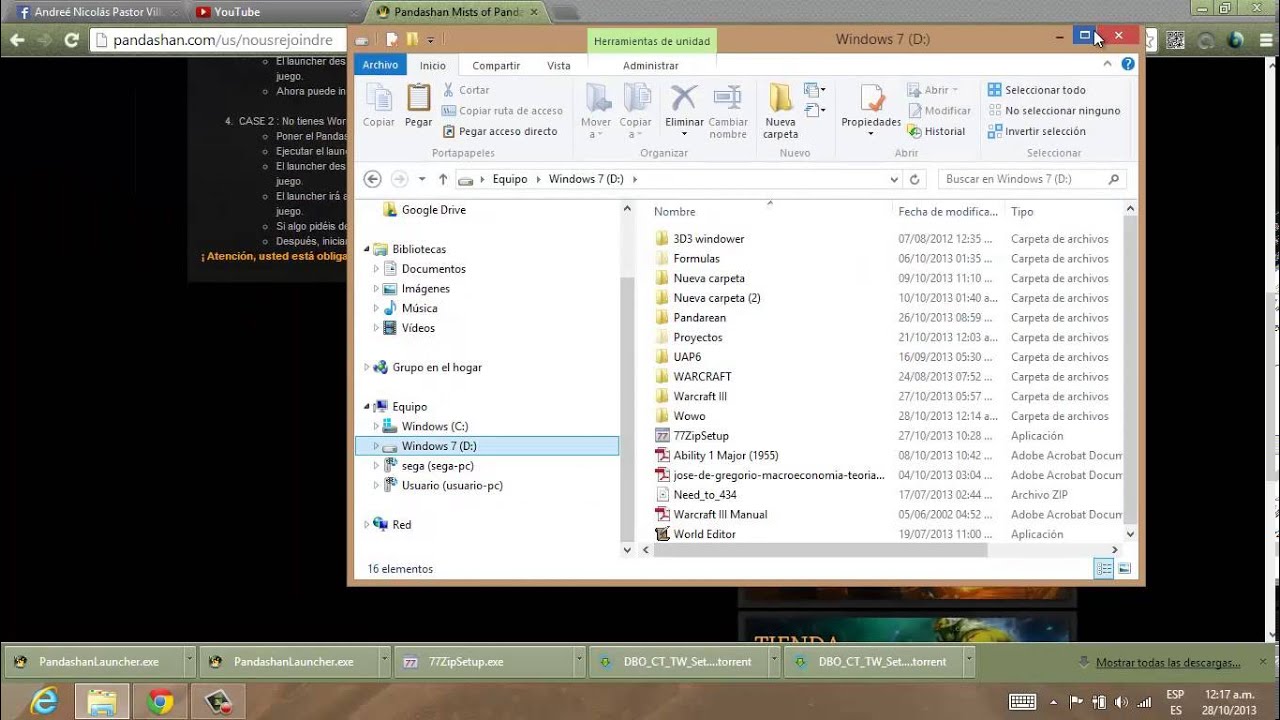Expand the address bar history dropdown
1280x720 pixels.
[894, 179]
